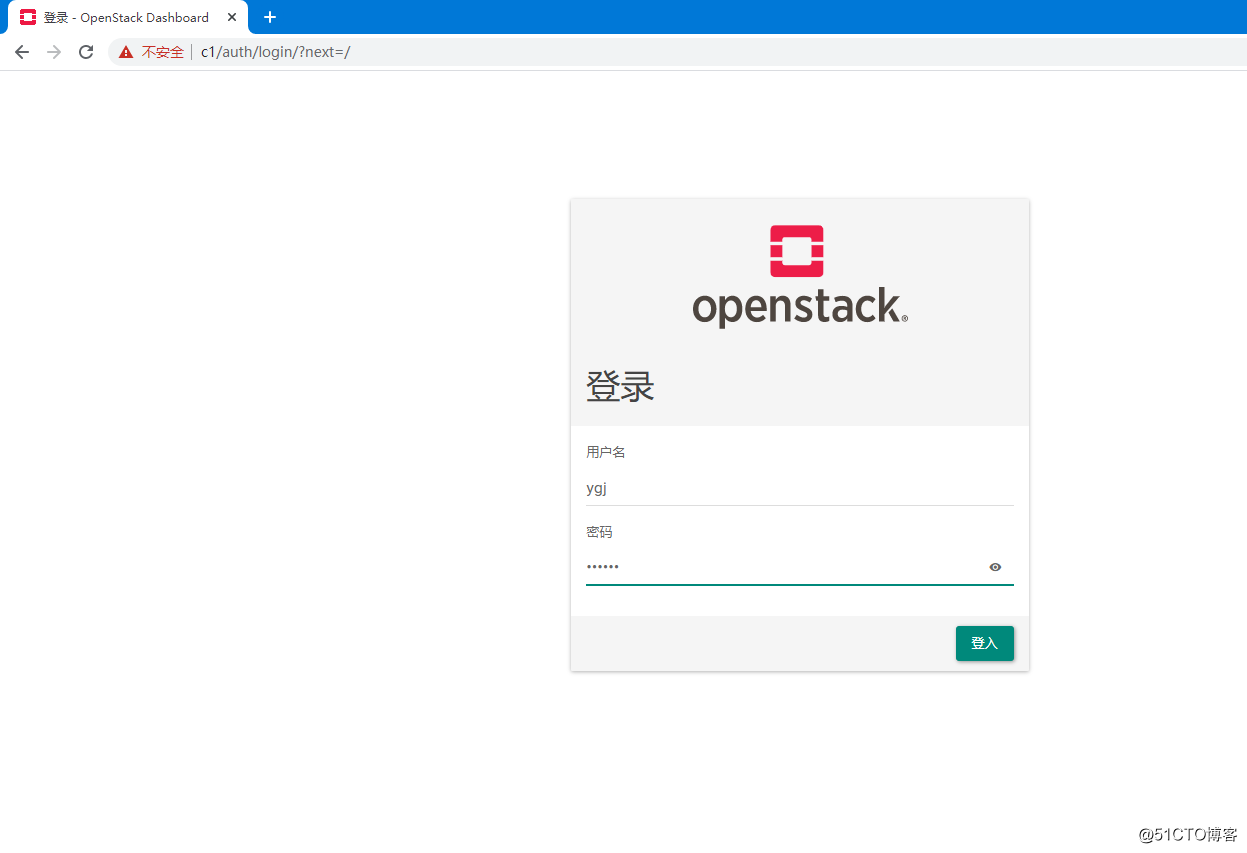Viewport: 1247px width, 853px height.
Task: Click the 用户名 field label
Action: [x=606, y=452]
